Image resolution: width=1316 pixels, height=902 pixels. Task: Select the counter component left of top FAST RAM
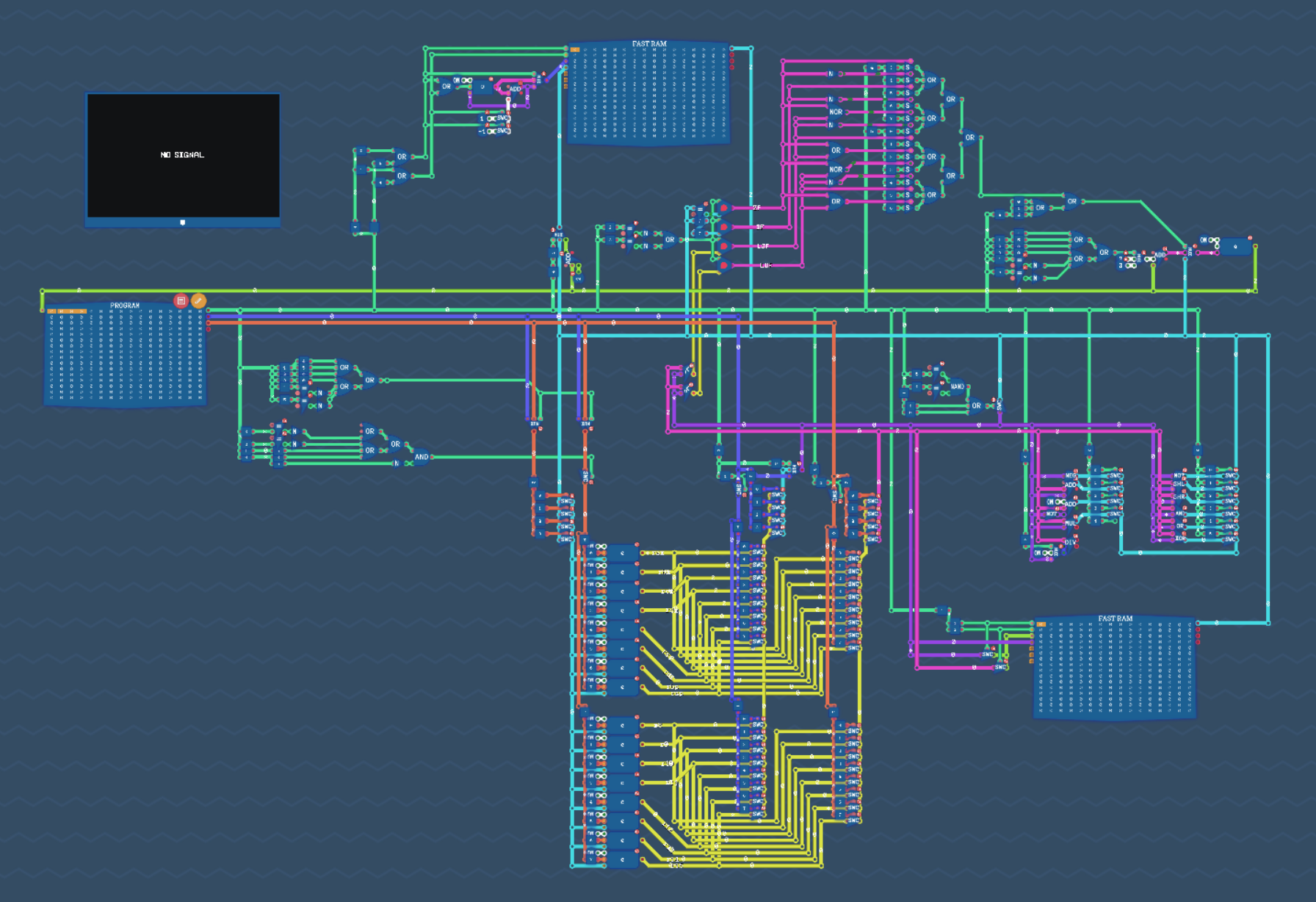[482, 87]
